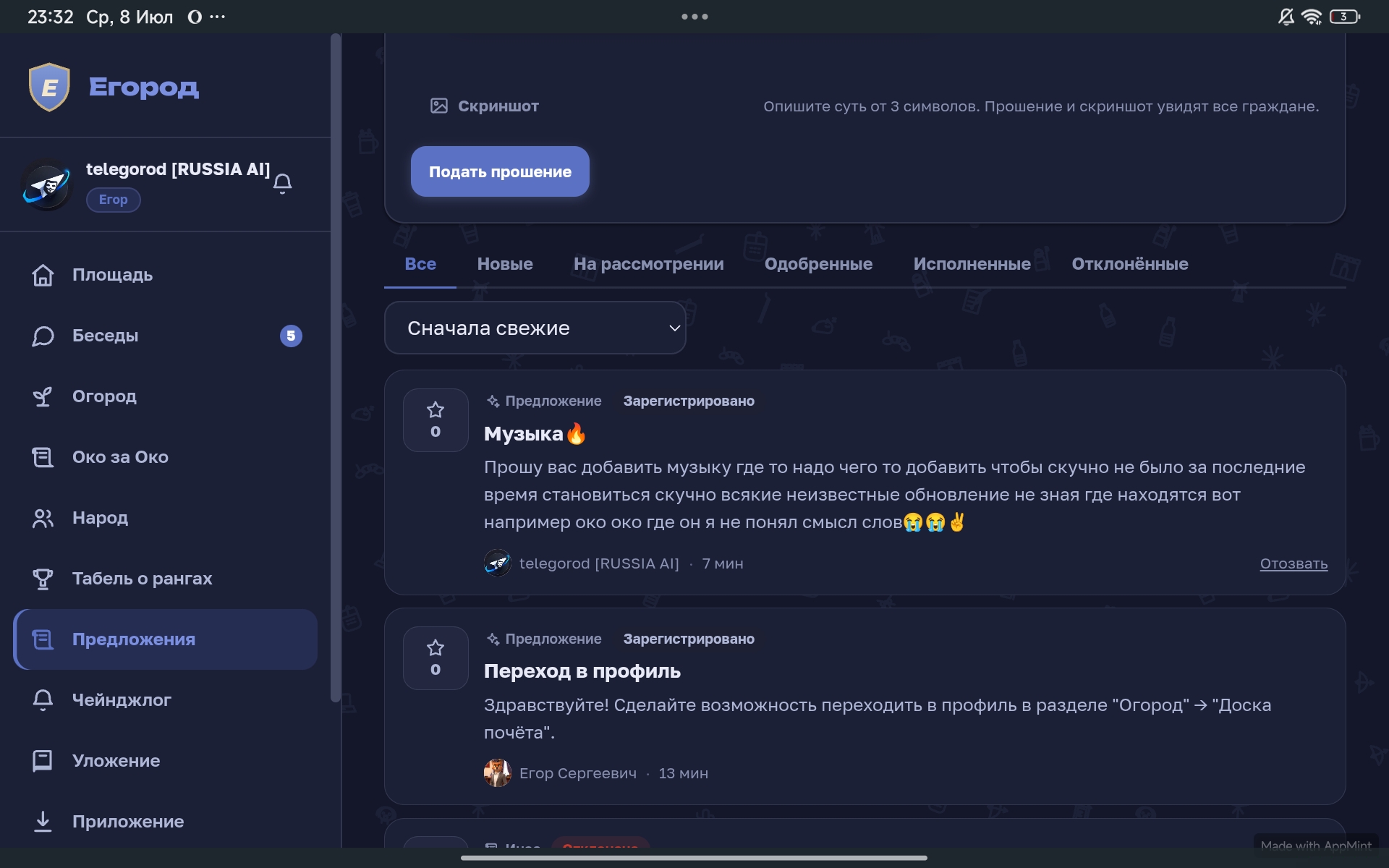Open Сначала свежие sort dropdown

[x=535, y=328]
